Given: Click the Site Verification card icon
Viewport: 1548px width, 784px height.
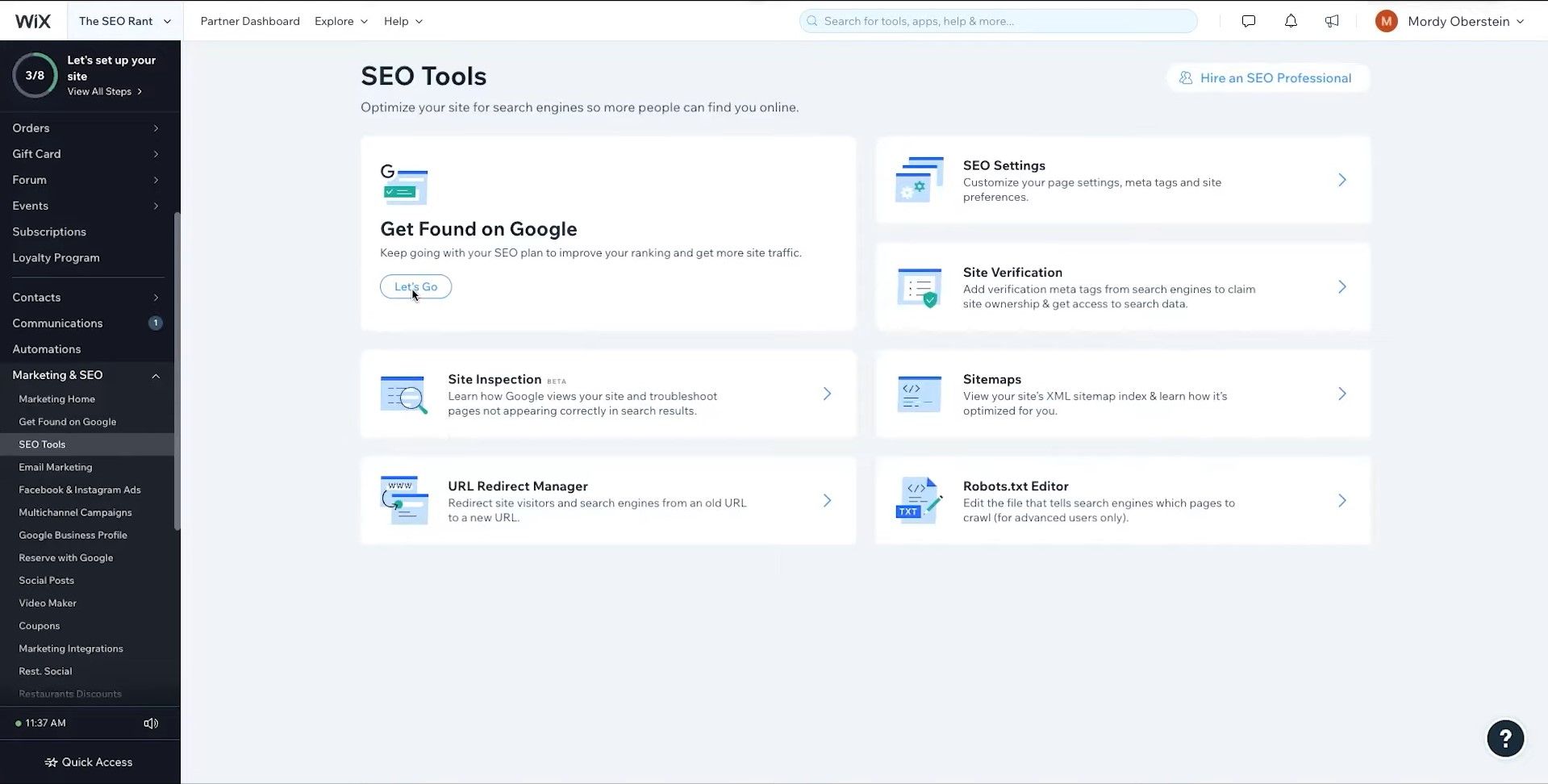Looking at the screenshot, I should (919, 287).
